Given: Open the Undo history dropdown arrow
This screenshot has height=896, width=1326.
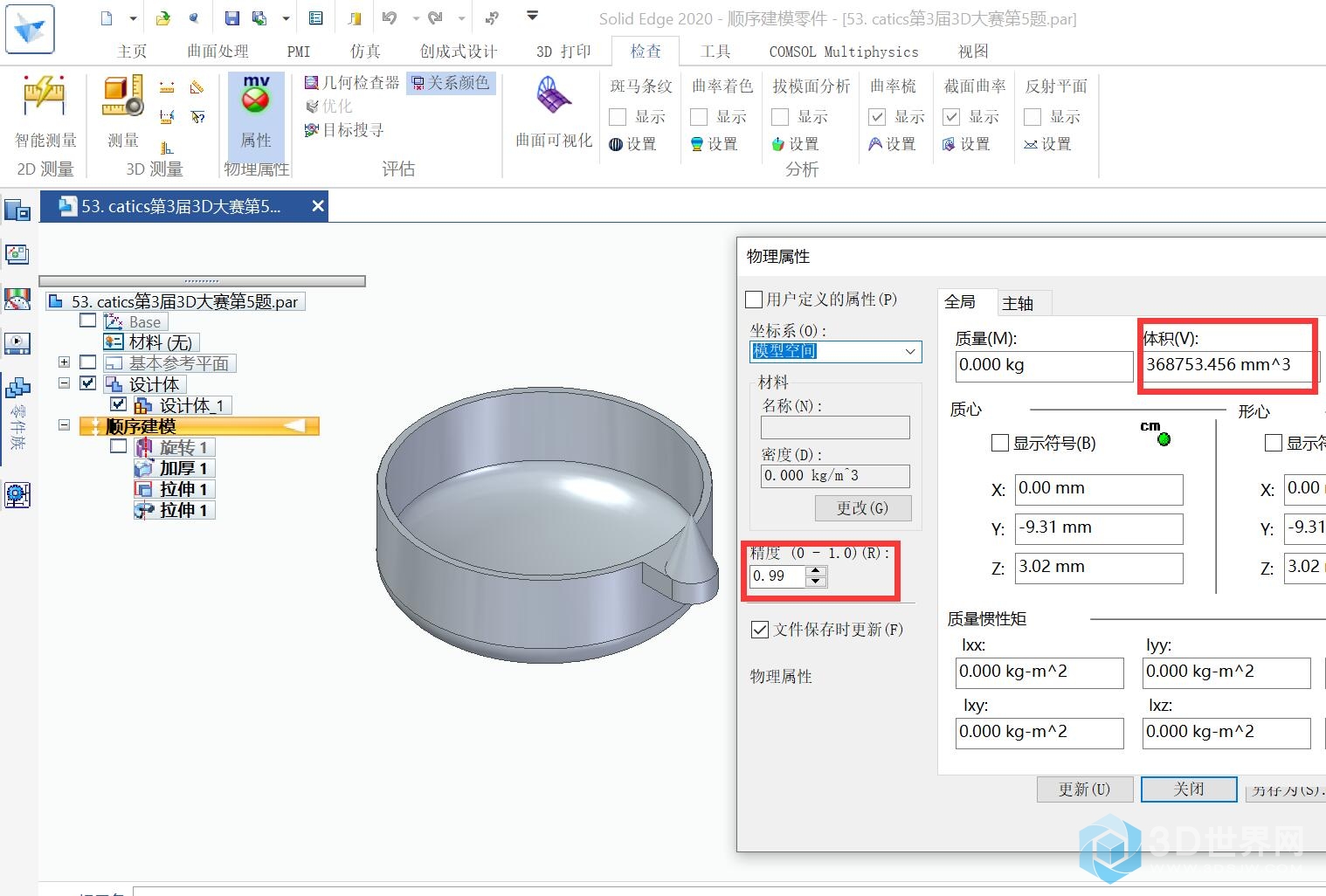Looking at the screenshot, I should click(x=416, y=17).
